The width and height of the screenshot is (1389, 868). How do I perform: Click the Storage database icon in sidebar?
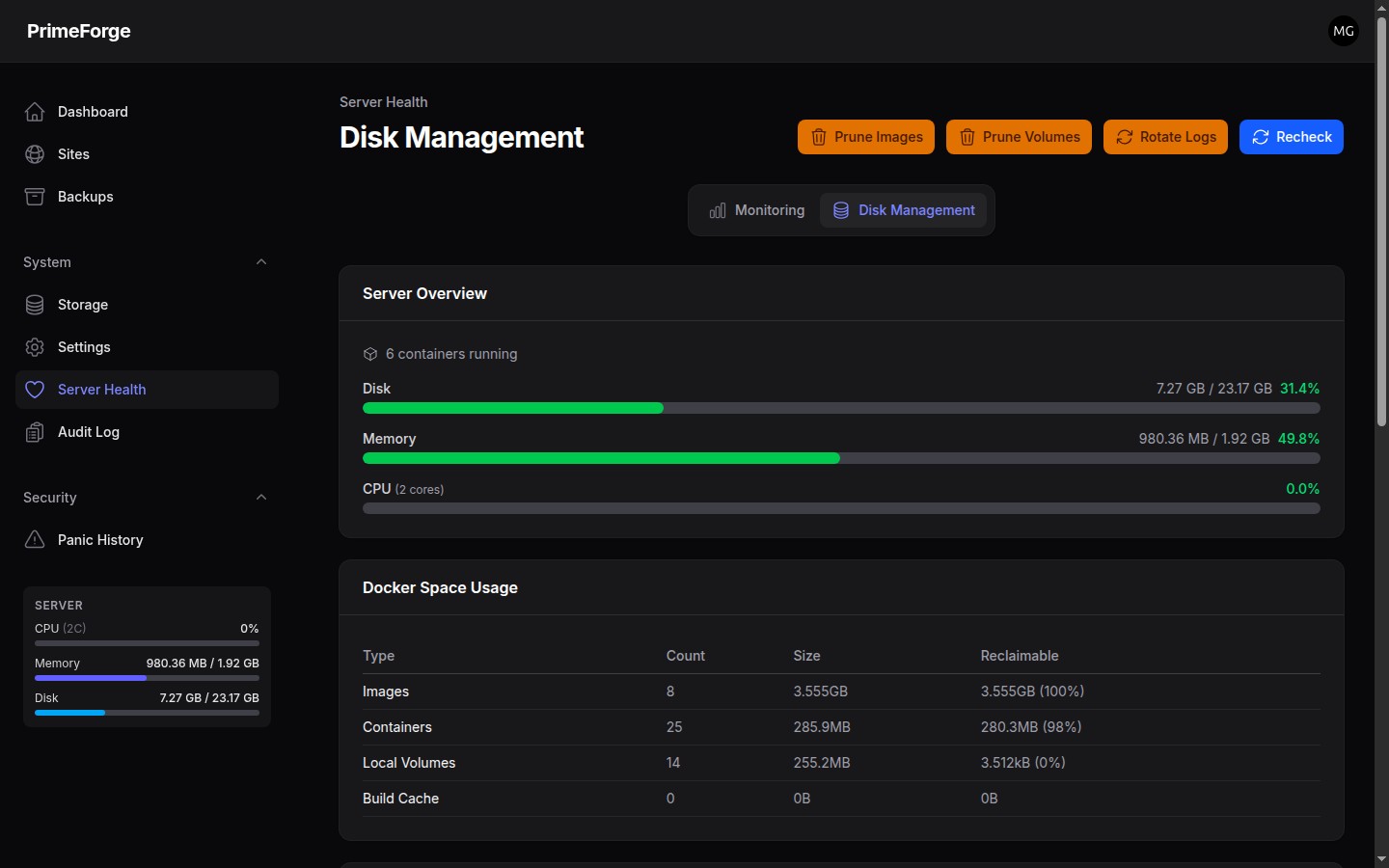click(x=35, y=305)
